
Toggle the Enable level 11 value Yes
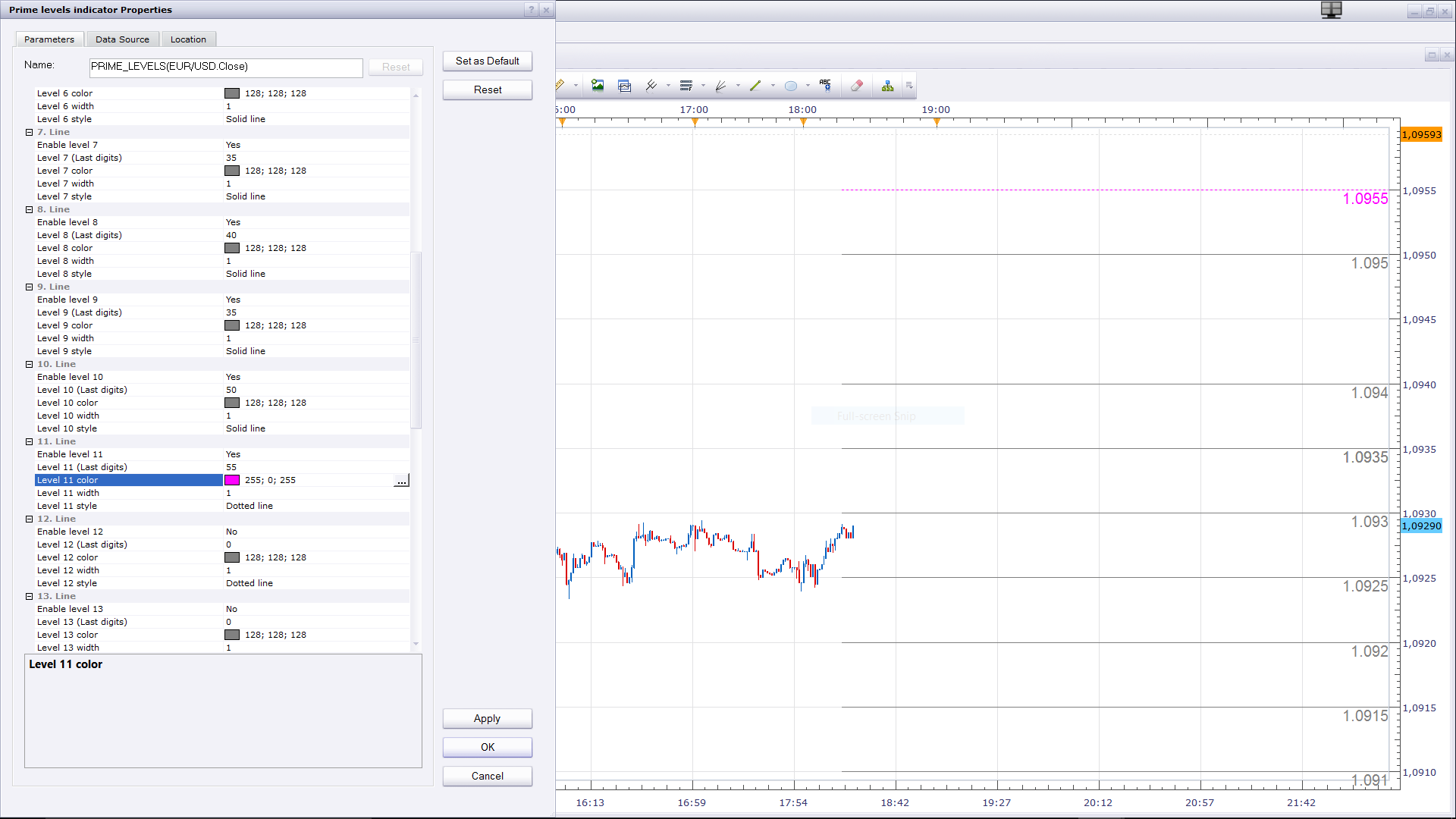click(x=233, y=454)
